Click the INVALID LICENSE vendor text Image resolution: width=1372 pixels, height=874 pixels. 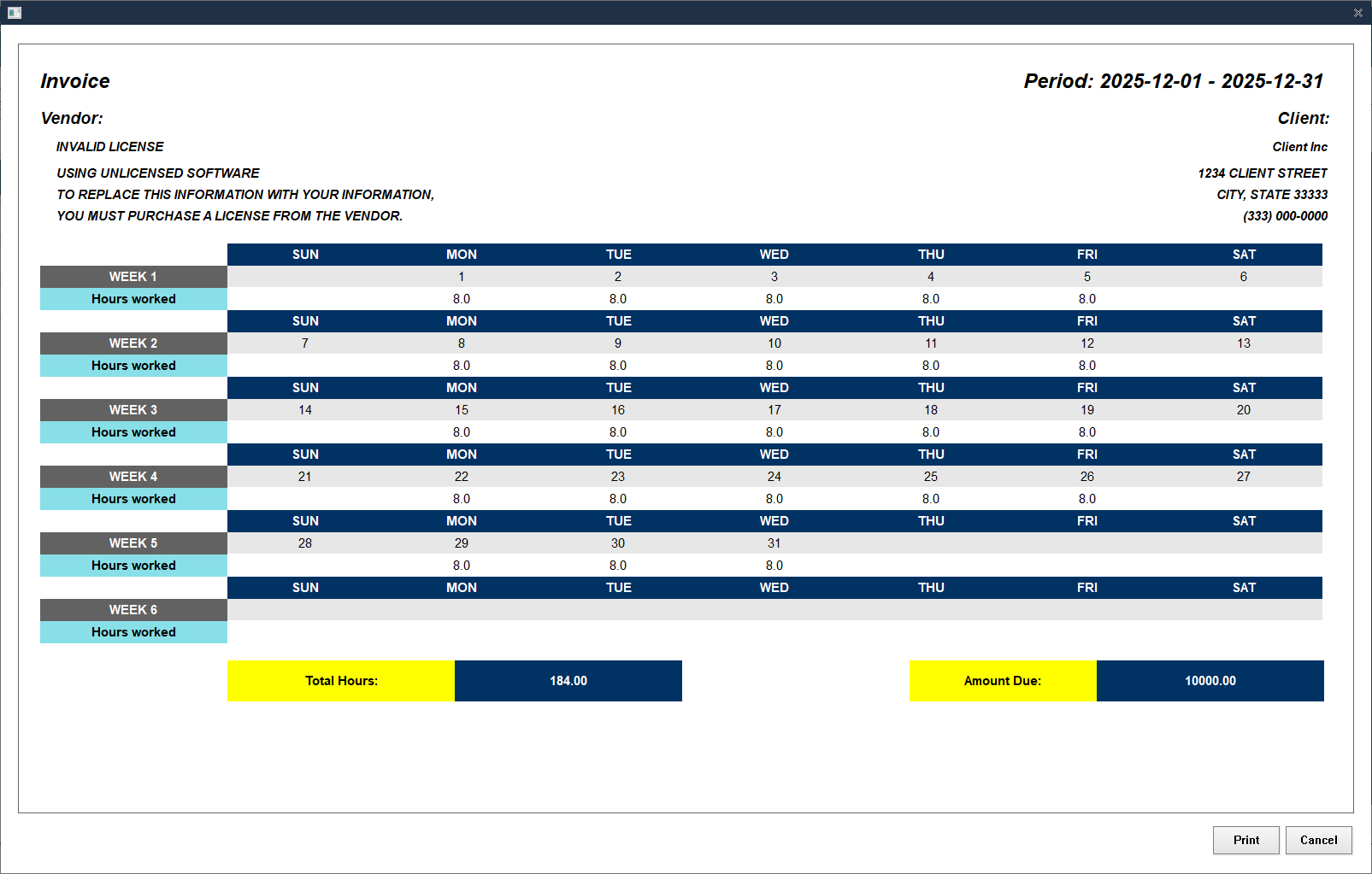click(110, 146)
